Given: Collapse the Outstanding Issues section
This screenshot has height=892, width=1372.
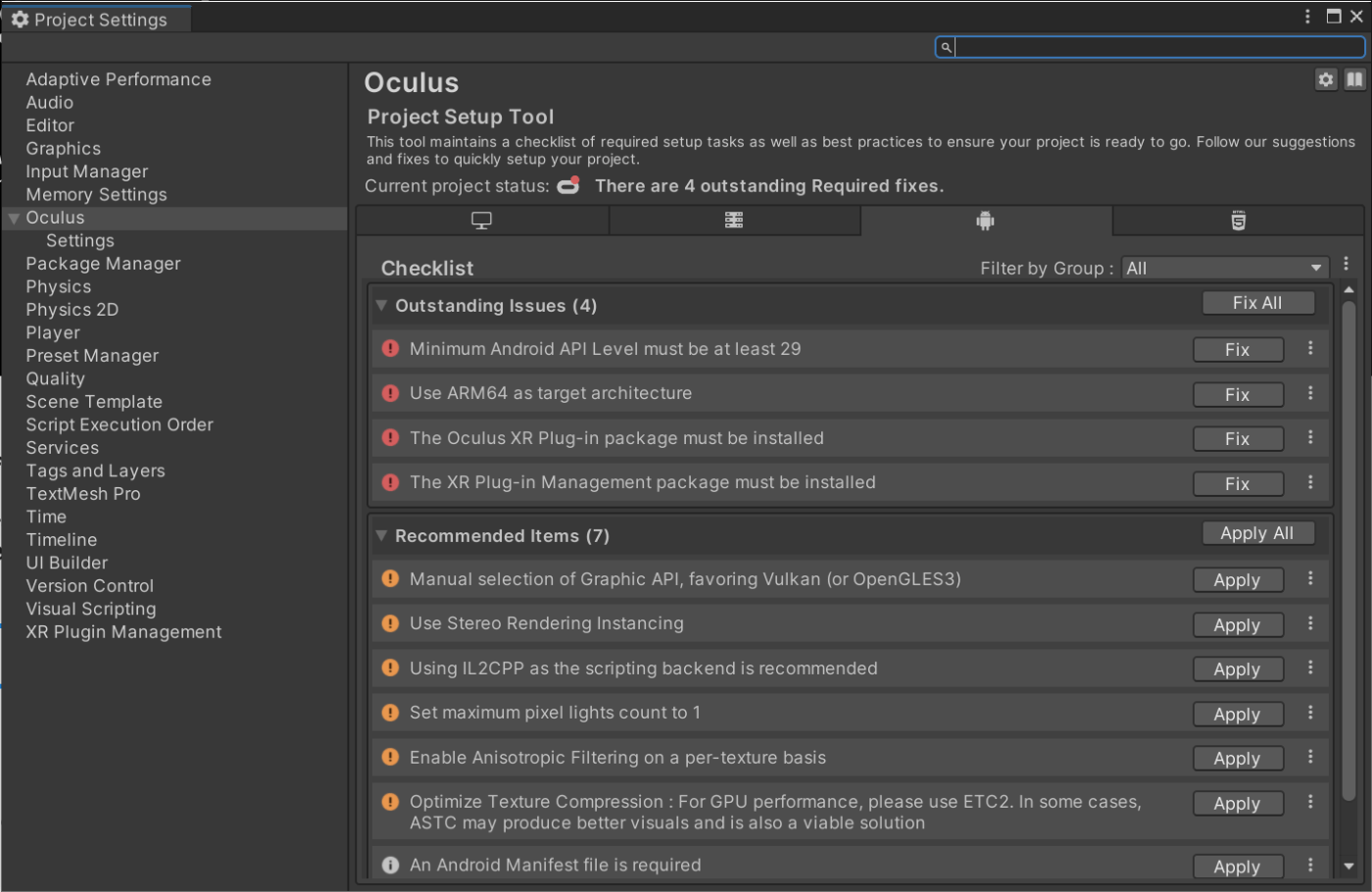Looking at the screenshot, I should [382, 306].
